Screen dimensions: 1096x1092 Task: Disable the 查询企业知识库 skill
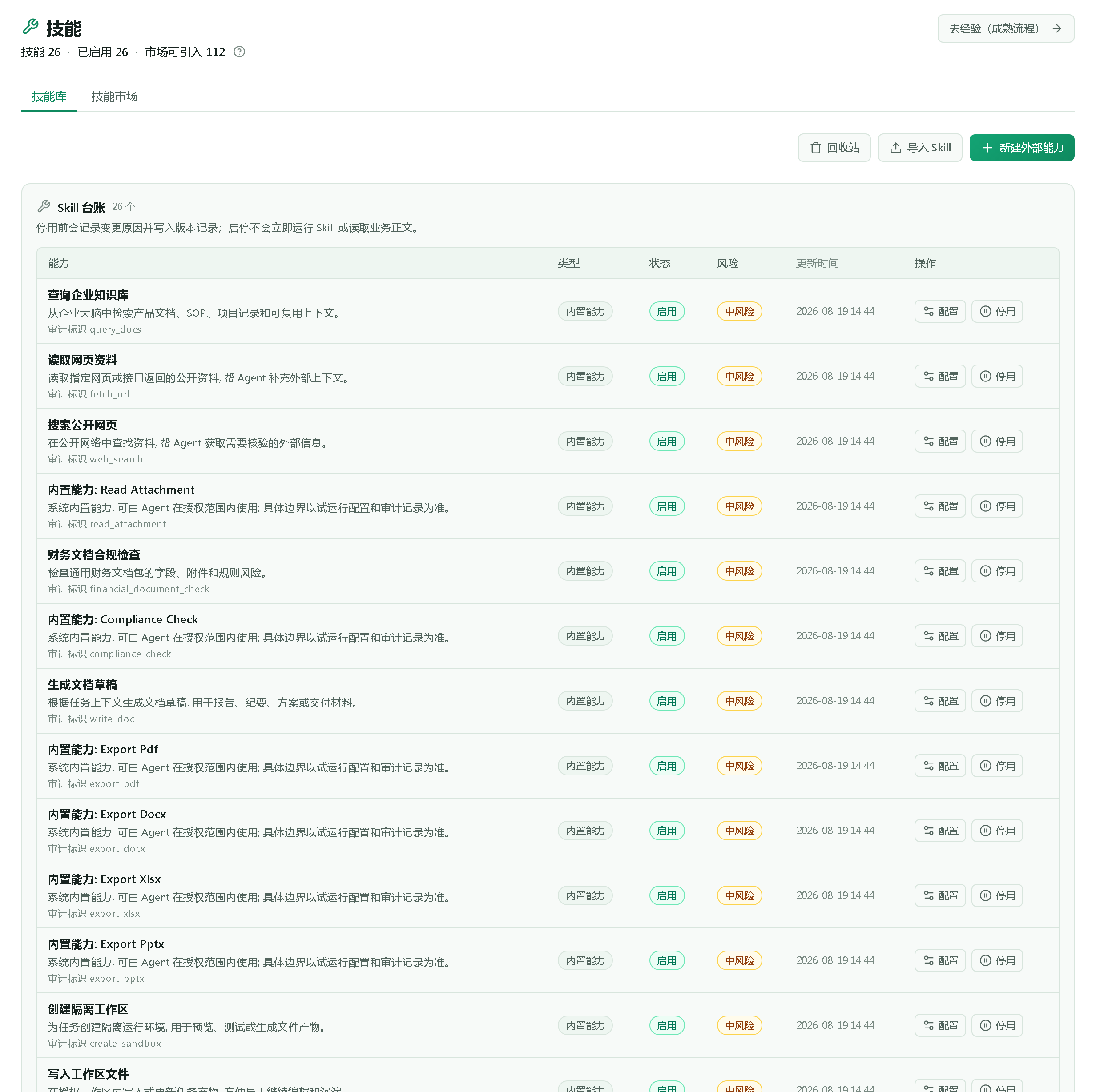997,311
